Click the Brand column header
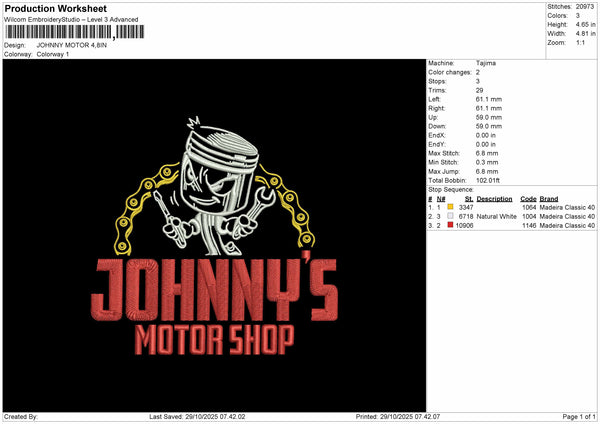This screenshot has width=600, height=424. pos(549,199)
